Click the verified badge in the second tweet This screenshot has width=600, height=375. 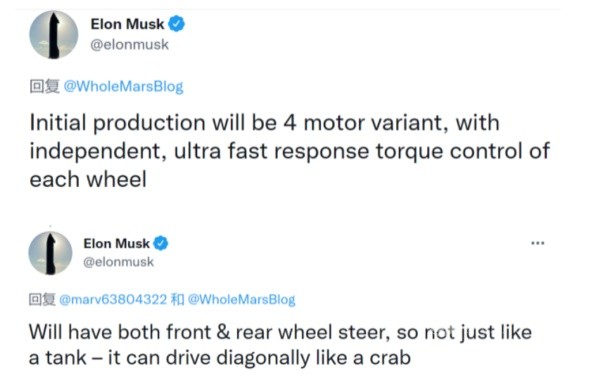[x=161, y=243]
